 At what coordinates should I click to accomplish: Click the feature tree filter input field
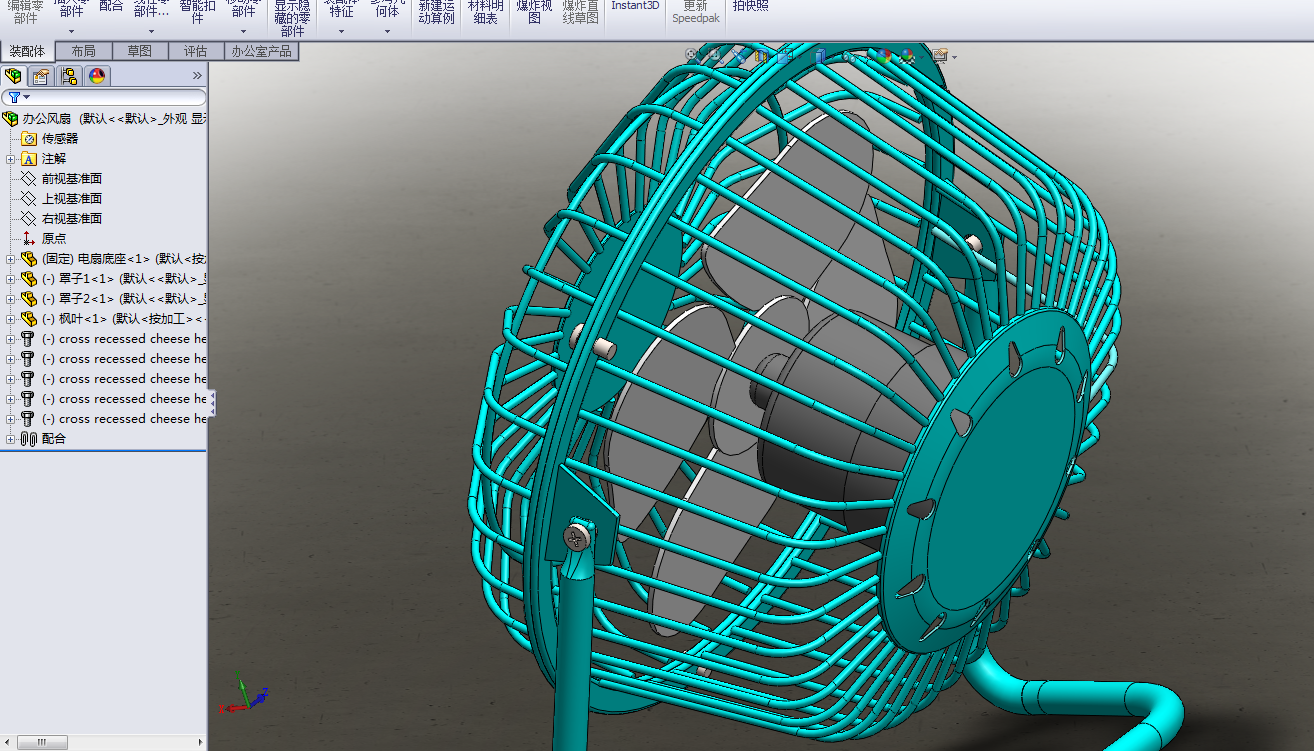tap(103, 97)
